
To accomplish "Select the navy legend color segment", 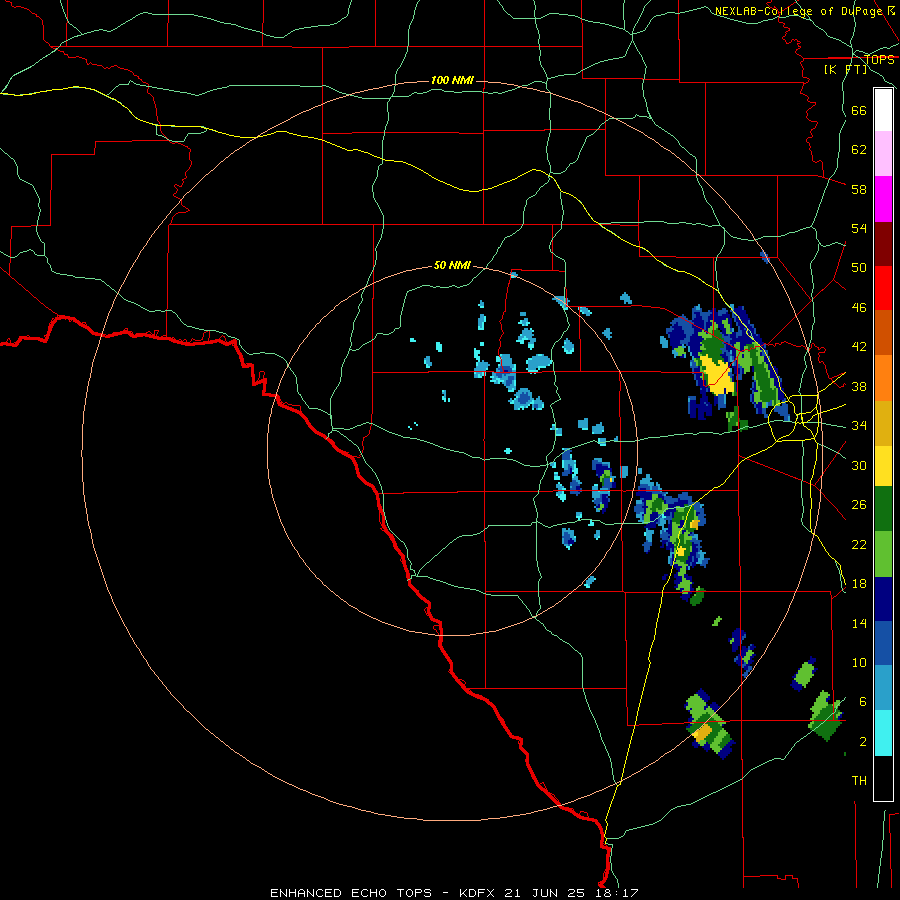I will click(883, 599).
